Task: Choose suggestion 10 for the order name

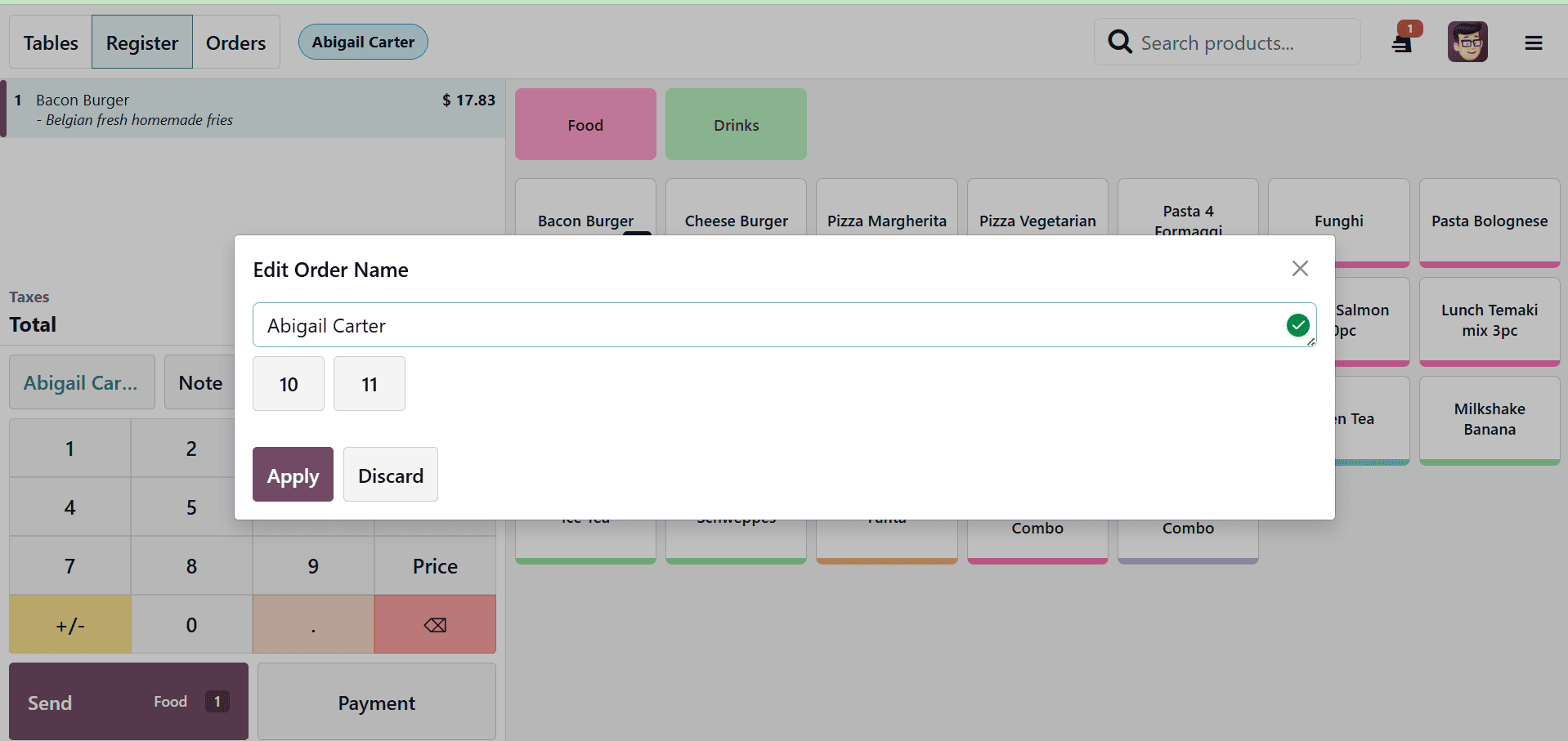Action: [288, 383]
